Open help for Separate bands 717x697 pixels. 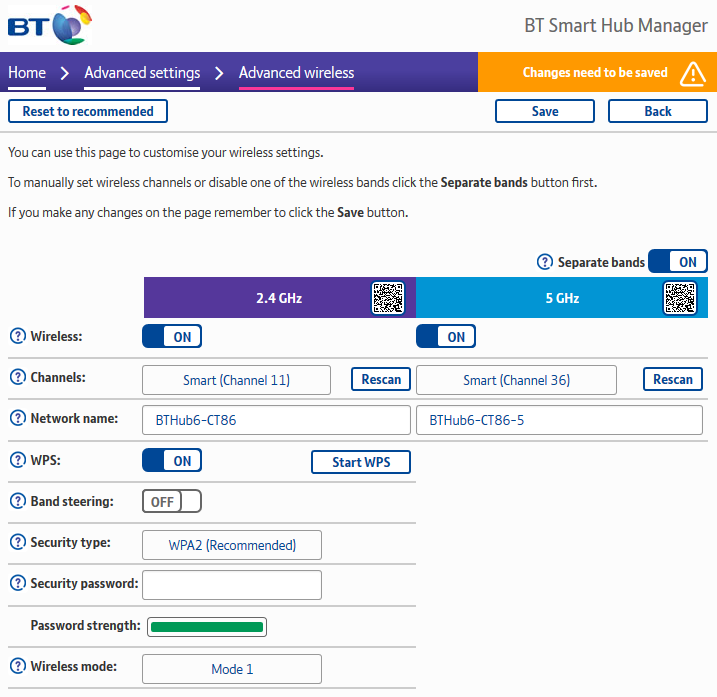tap(545, 262)
